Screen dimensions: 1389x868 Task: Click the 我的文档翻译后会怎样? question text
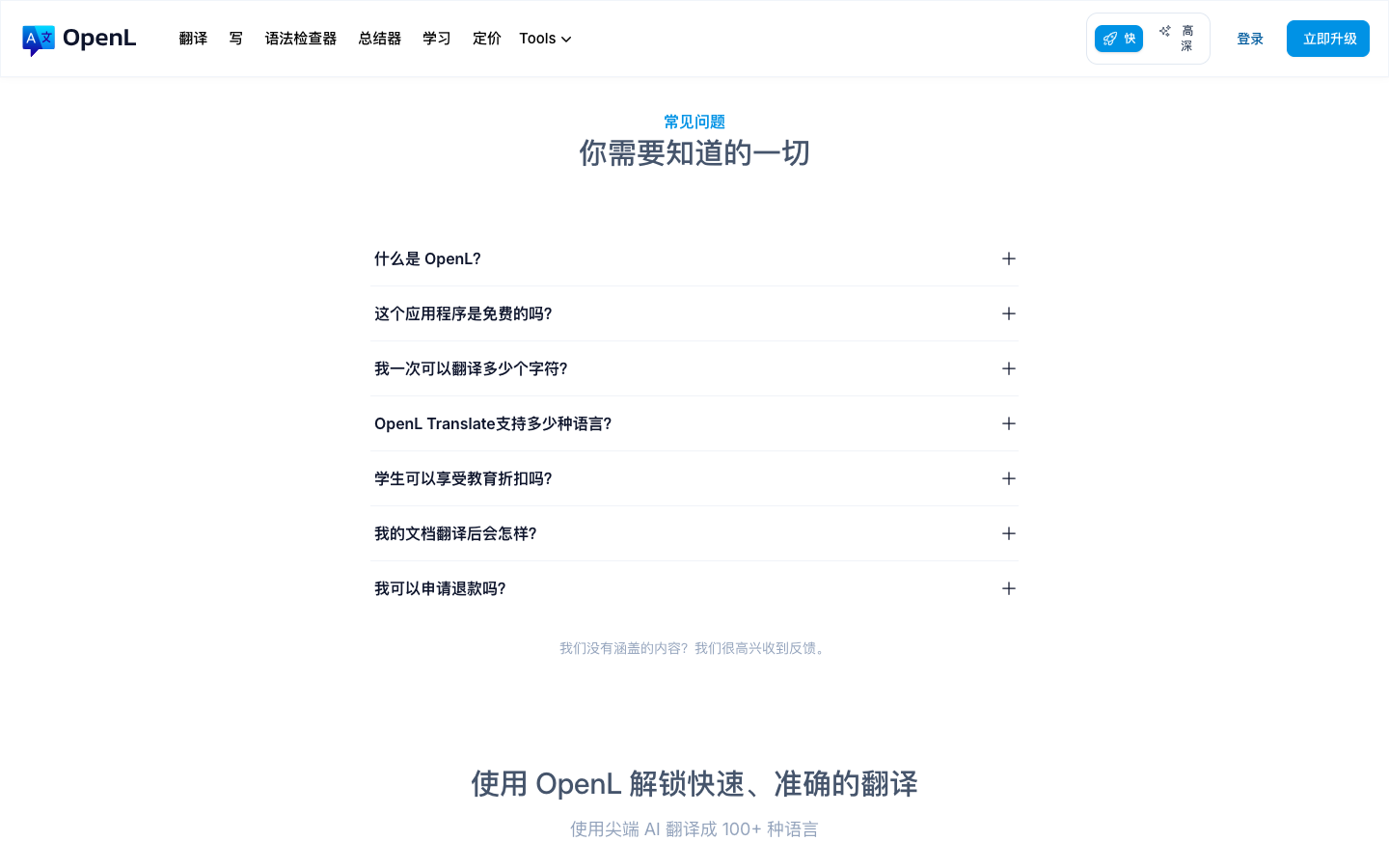click(455, 533)
